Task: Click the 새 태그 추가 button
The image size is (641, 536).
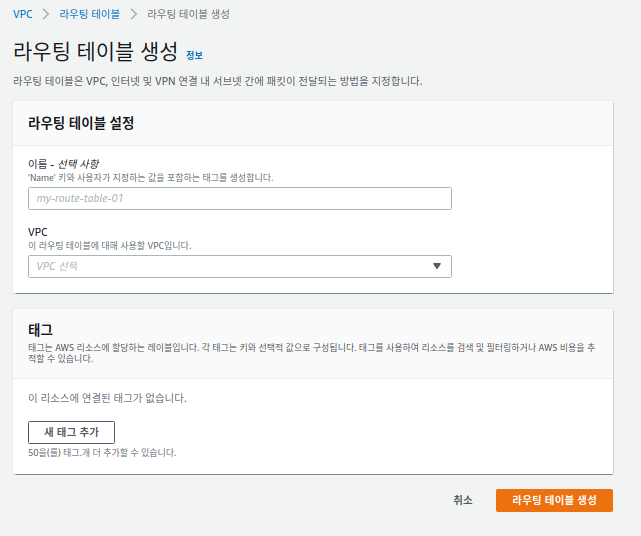Action: [72, 432]
